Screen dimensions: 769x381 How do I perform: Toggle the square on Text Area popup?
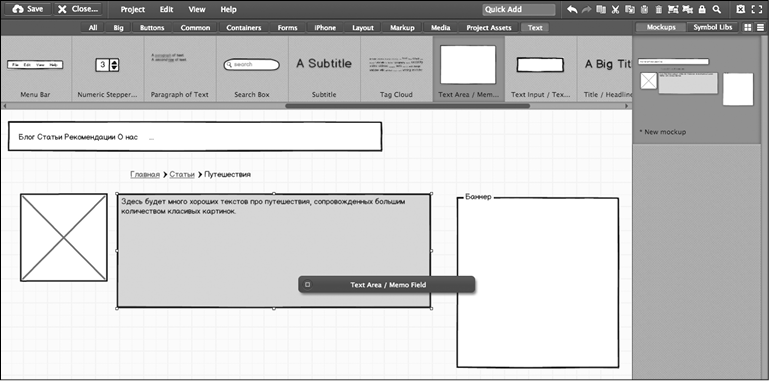[x=307, y=284]
